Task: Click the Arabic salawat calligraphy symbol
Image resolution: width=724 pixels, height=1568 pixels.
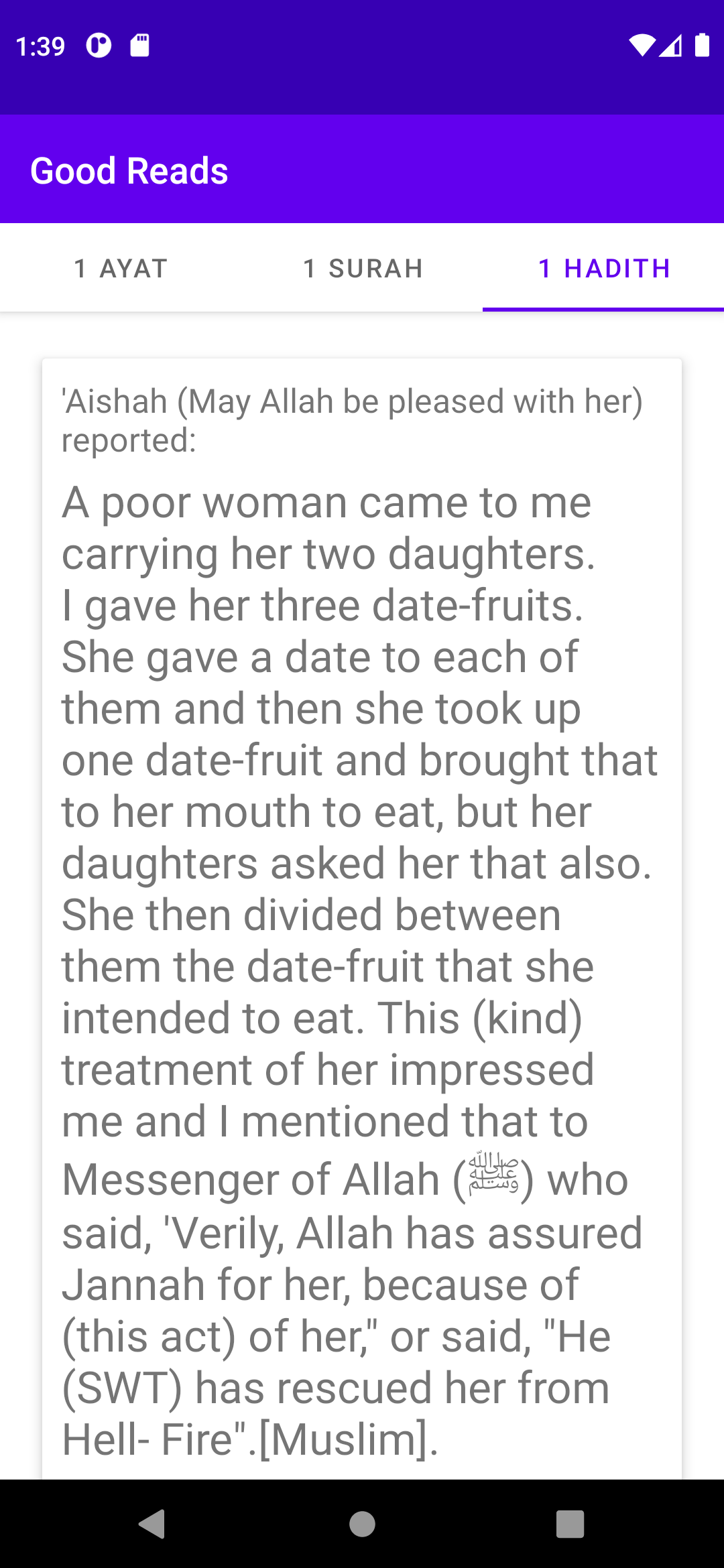Action: point(494,1172)
